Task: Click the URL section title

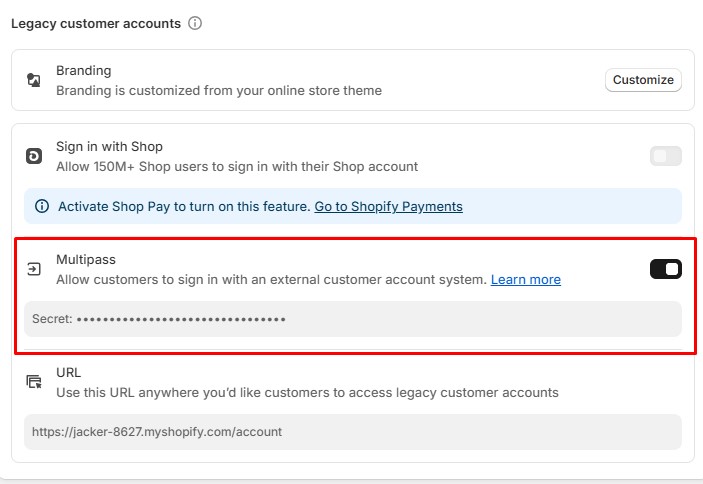Action: coord(68,373)
